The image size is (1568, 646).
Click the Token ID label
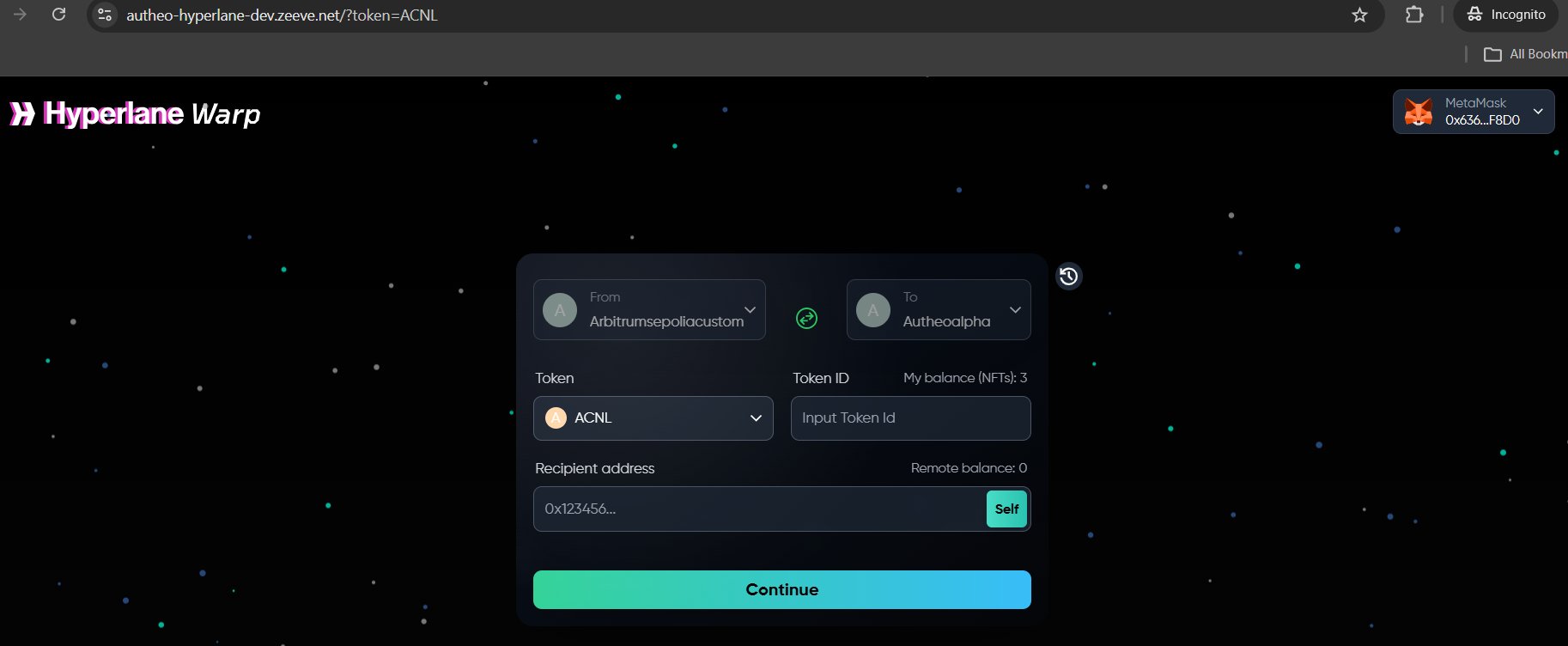(821, 378)
